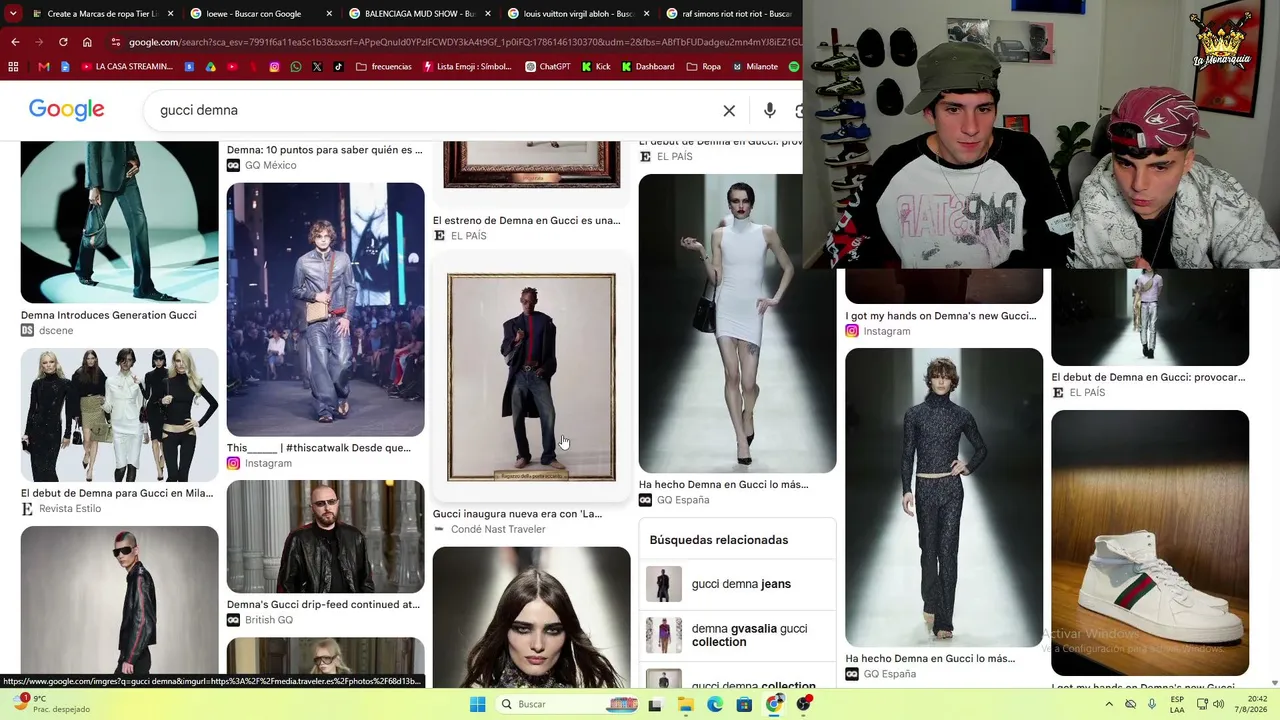
Task: Open 'I got my hands on Demna's new Gucci...' link above Instagram
Action: 940,316
